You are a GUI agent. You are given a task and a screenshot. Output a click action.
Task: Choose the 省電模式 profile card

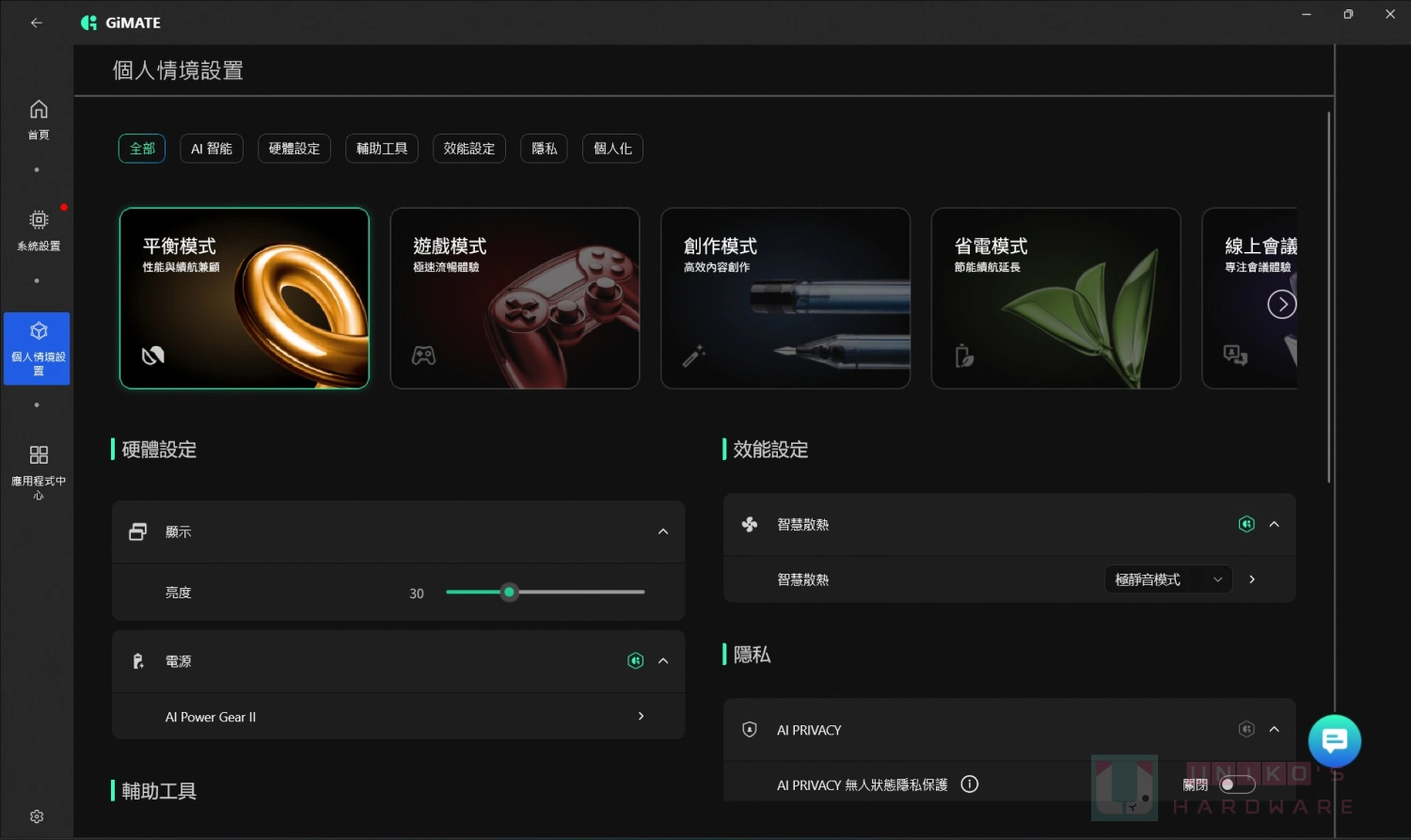(x=1055, y=298)
